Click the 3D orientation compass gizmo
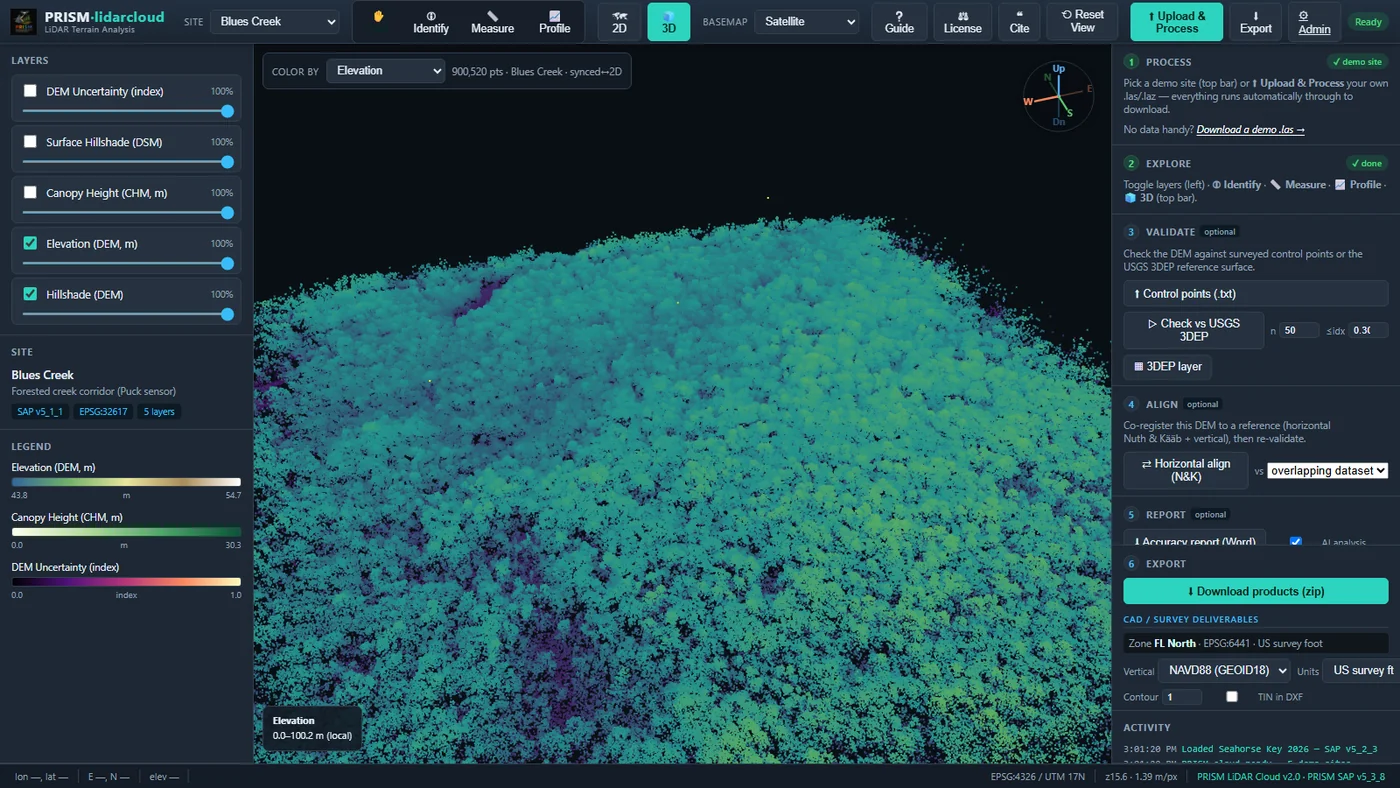Viewport: 1400px width, 788px height. 1058,97
